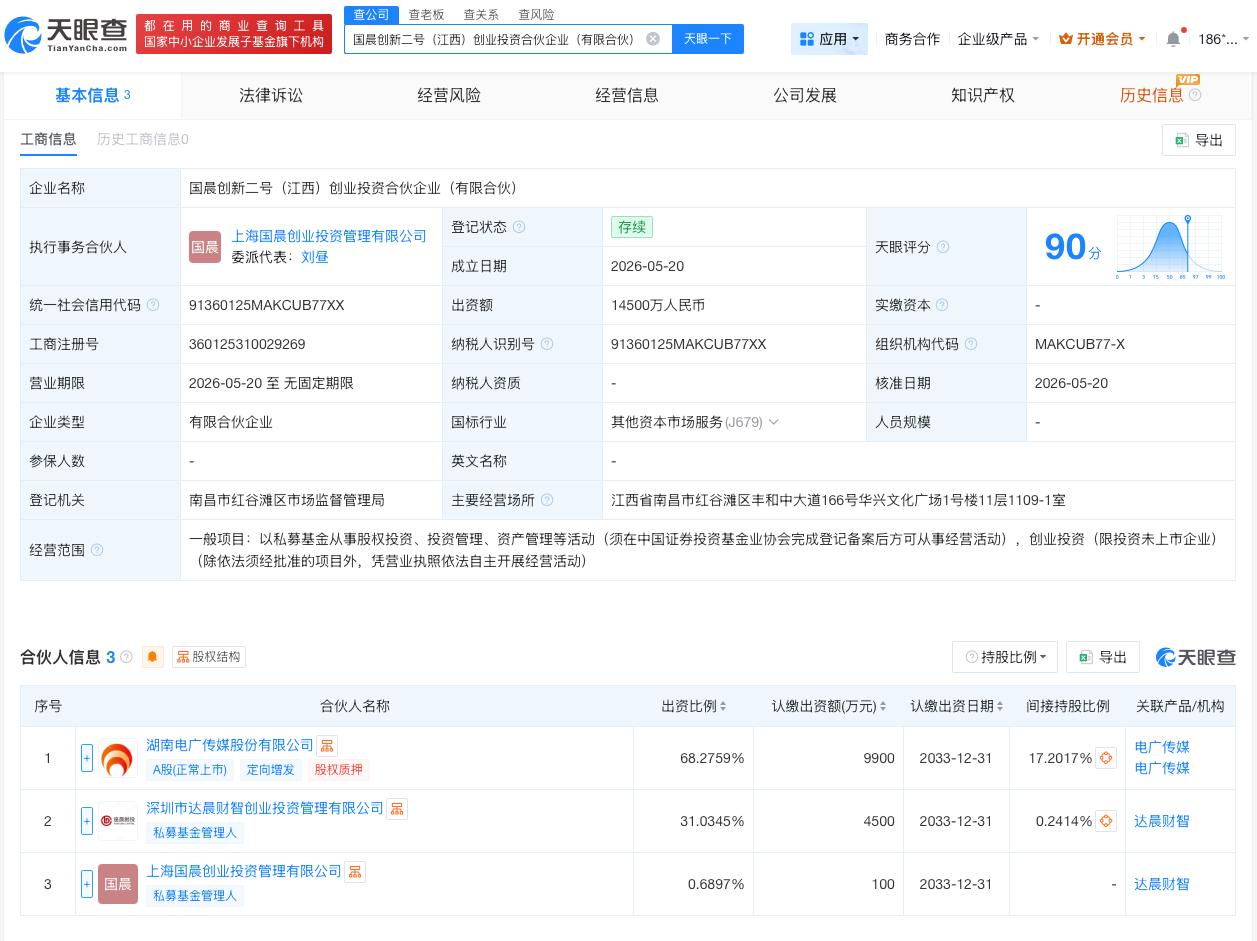Click the help icon beside 实缴资本

pyautogui.click(x=941, y=305)
